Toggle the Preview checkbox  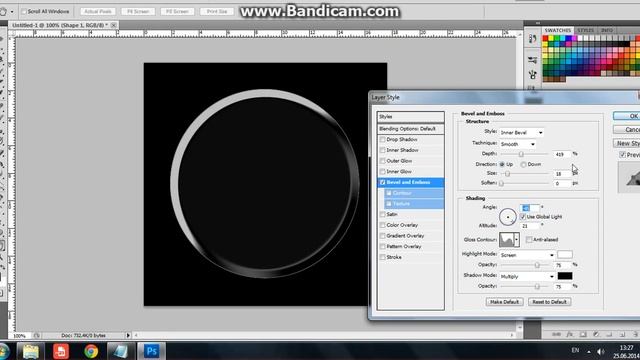[622, 155]
